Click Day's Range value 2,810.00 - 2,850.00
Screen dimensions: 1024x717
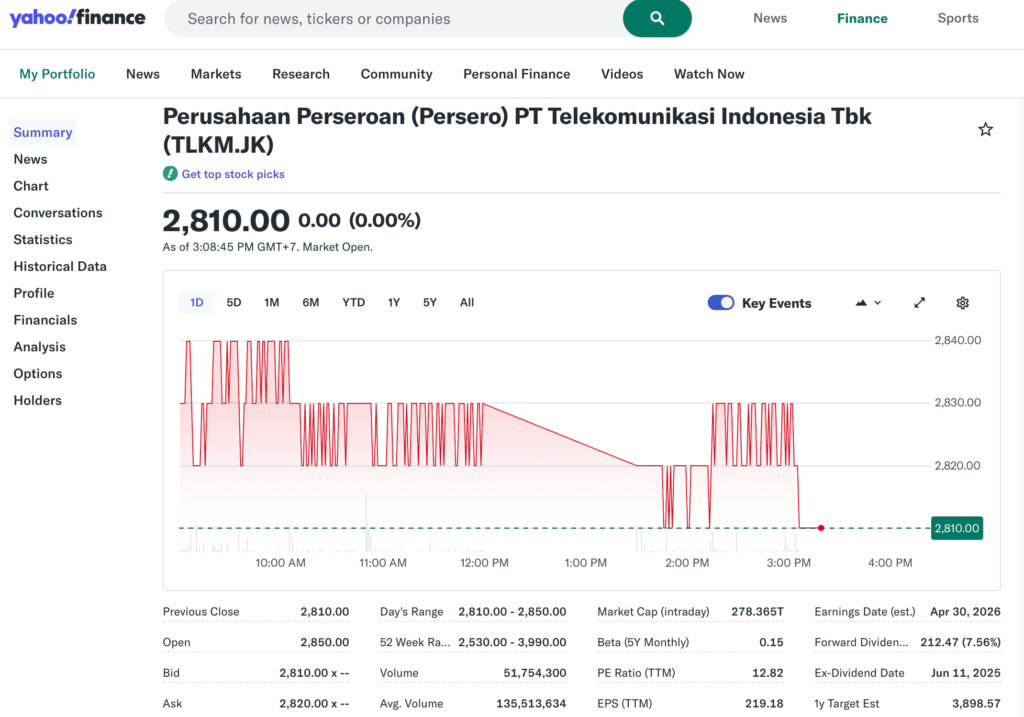pyautogui.click(x=512, y=611)
